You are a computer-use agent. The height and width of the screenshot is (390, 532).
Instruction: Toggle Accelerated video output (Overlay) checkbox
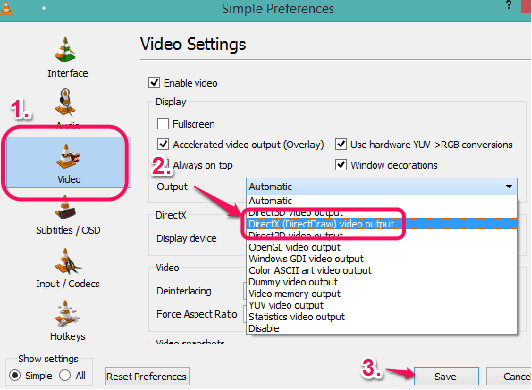163,144
